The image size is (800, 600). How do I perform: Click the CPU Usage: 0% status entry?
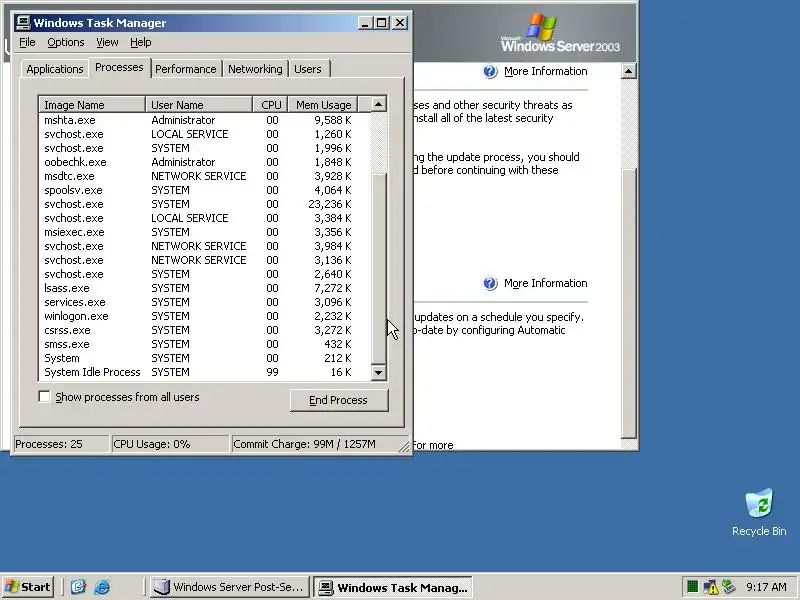pyautogui.click(x=170, y=444)
